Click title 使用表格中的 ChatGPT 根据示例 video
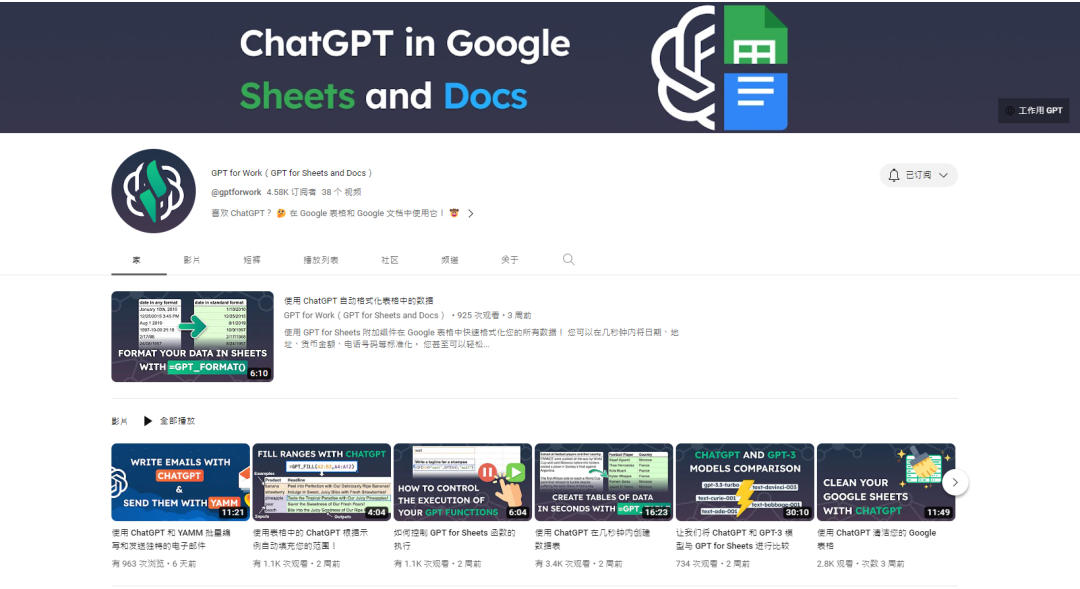Screen dimensions: 1080x589 point(311,539)
